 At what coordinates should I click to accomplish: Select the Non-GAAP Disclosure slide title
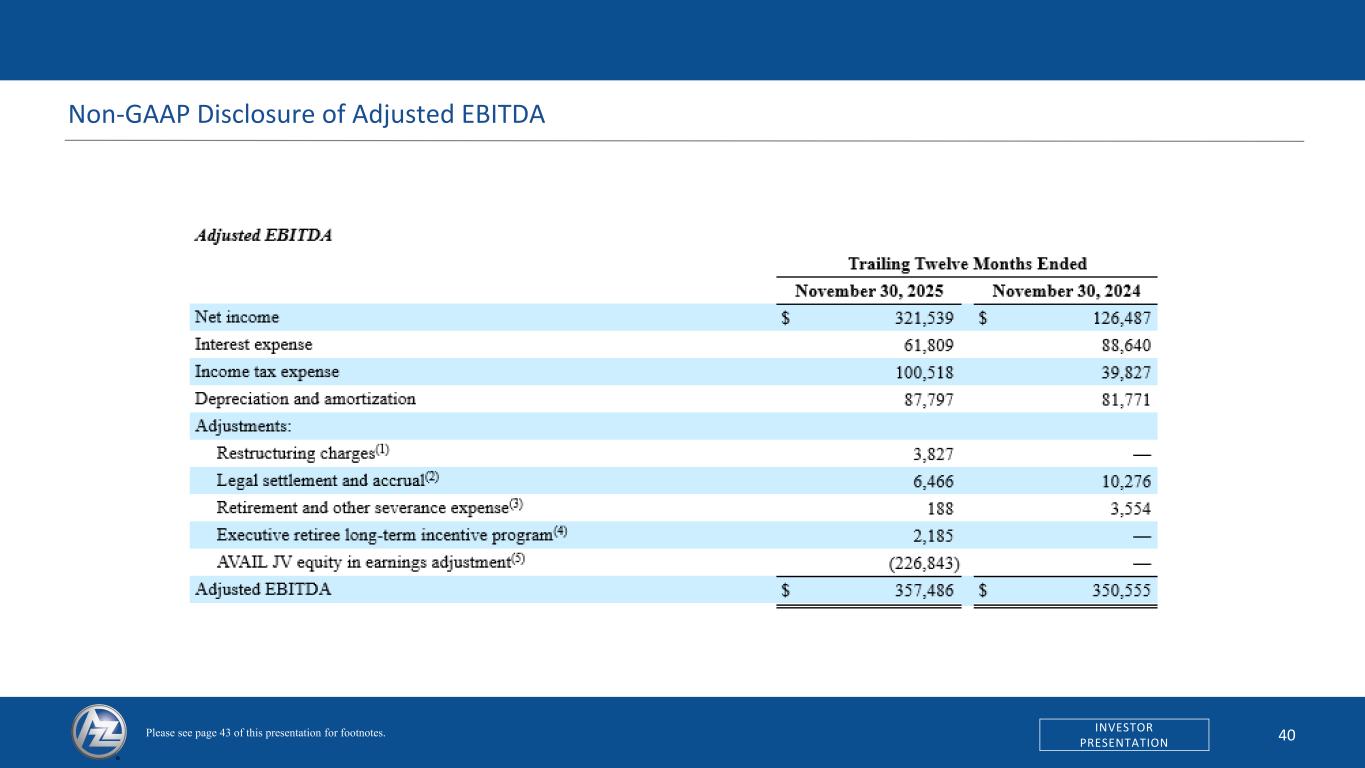click(306, 115)
